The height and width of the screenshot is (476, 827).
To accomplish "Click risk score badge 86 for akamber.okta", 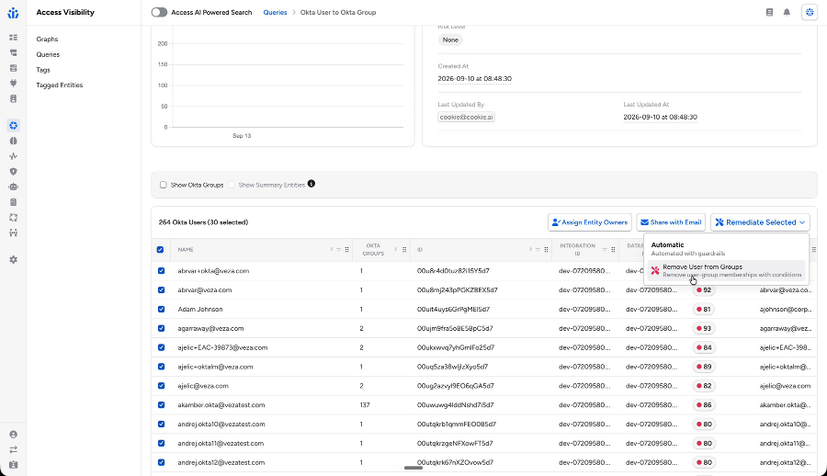I will (x=704, y=405).
